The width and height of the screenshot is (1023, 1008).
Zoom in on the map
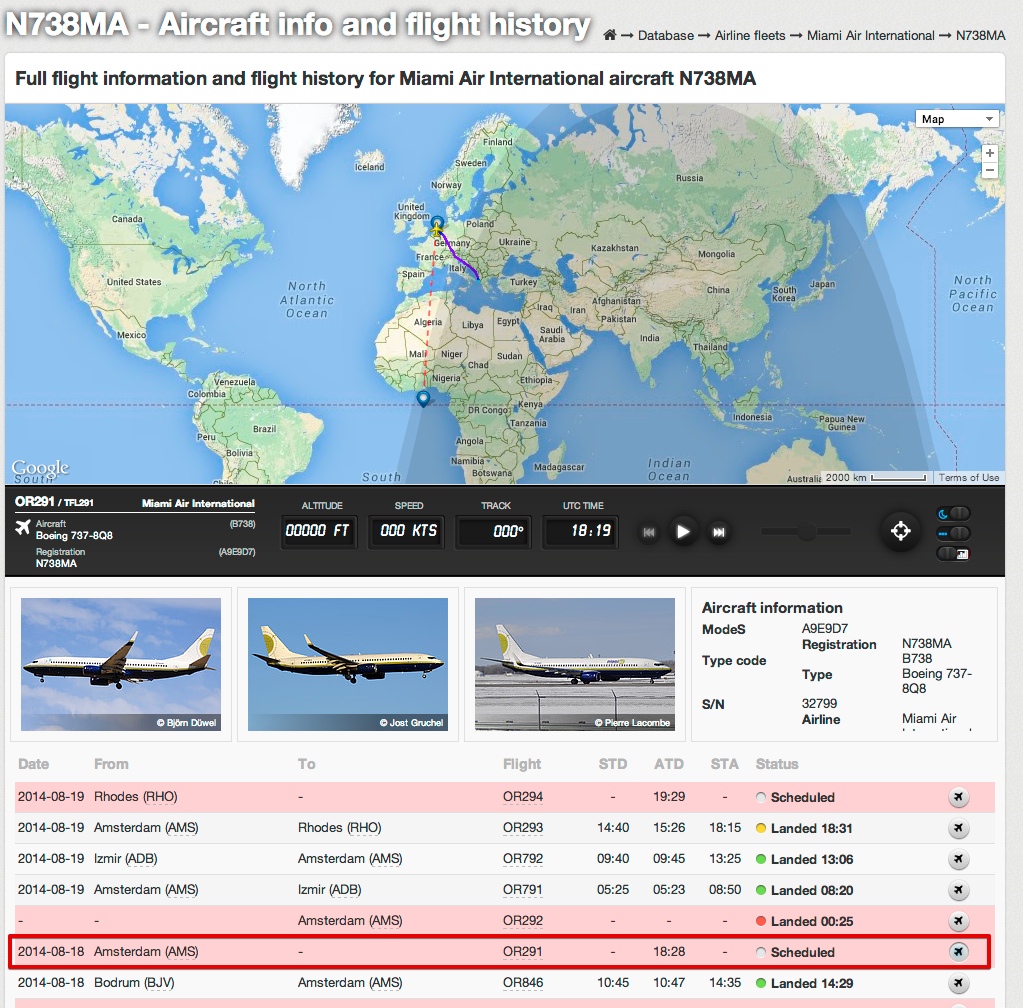click(x=989, y=153)
